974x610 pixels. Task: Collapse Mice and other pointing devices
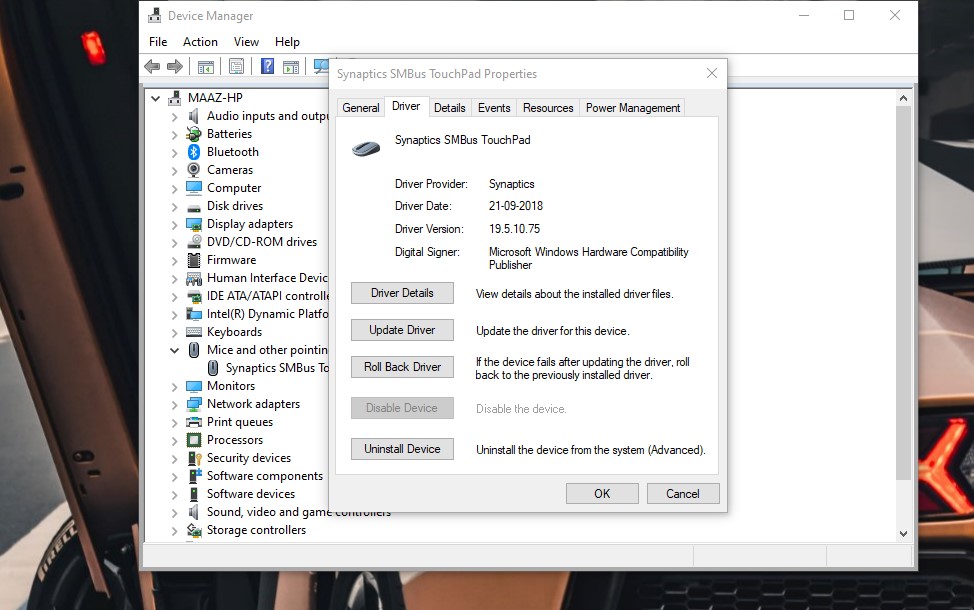[175, 350]
